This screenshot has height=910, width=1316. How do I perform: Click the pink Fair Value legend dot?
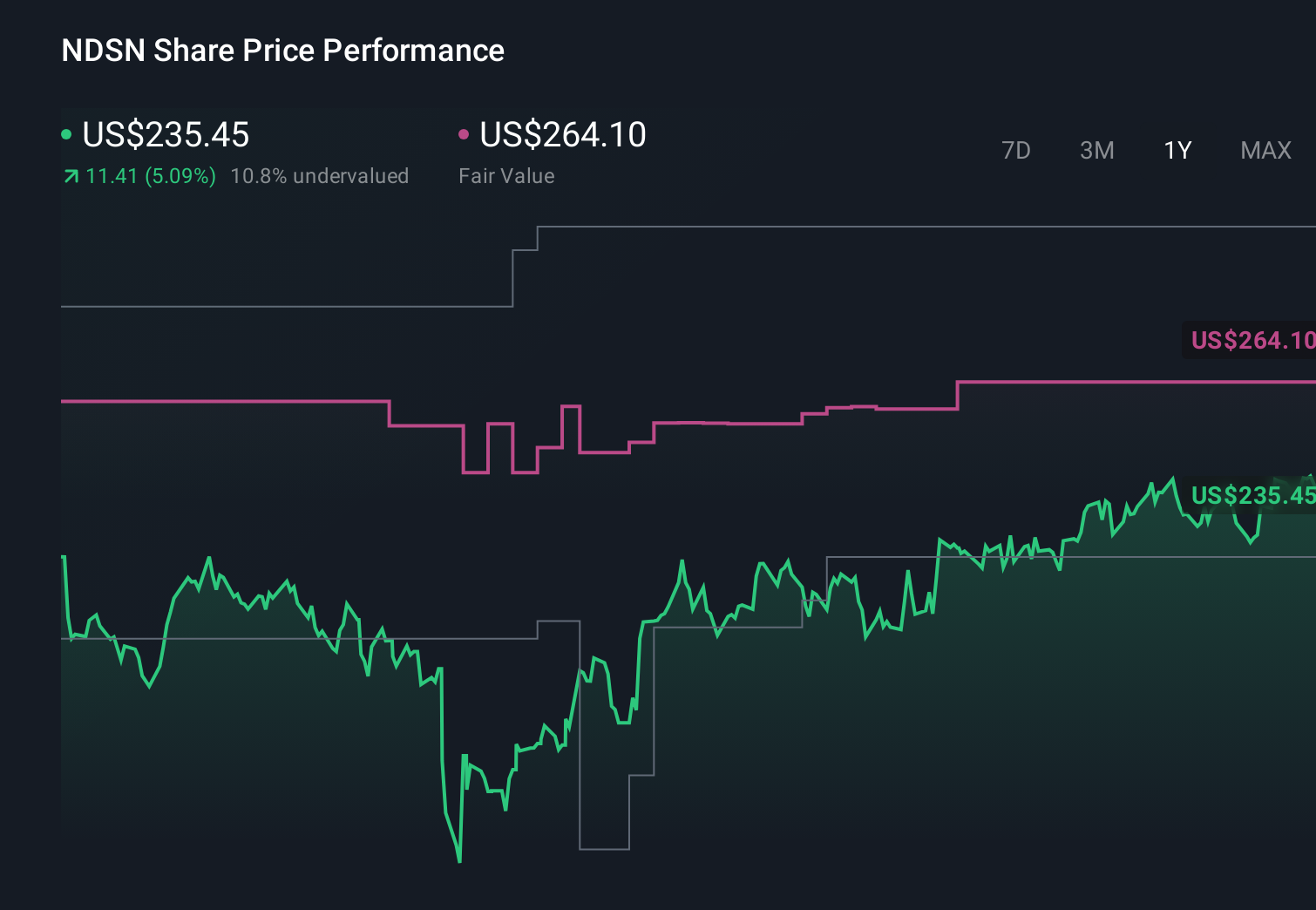(465, 134)
